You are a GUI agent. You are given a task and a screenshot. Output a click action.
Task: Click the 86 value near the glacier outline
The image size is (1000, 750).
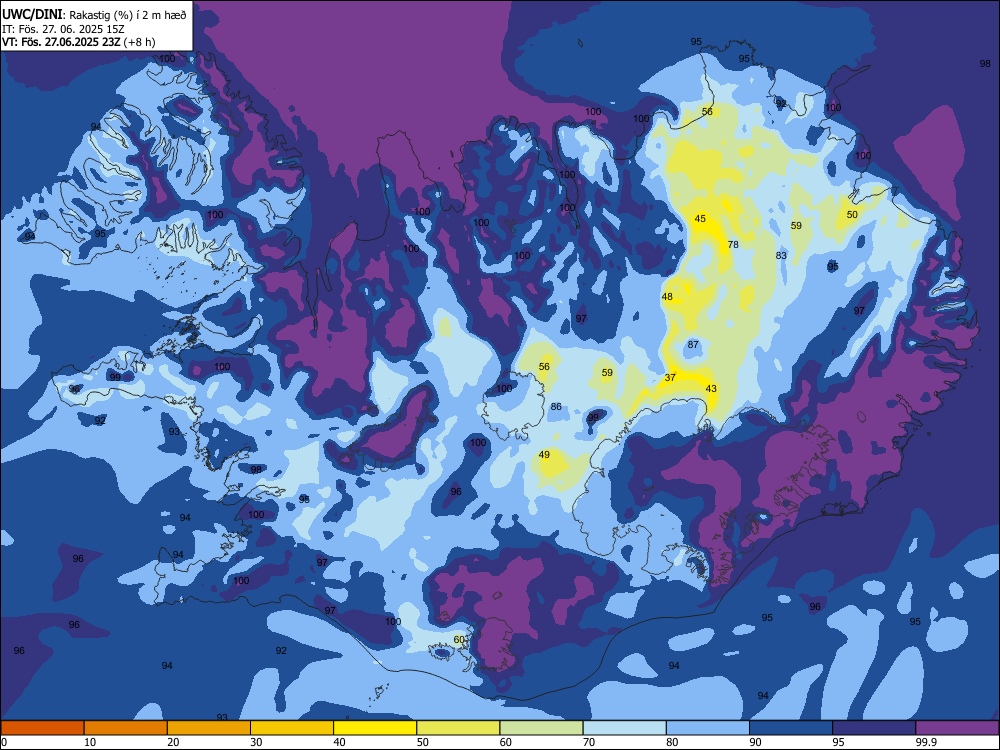click(556, 406)
